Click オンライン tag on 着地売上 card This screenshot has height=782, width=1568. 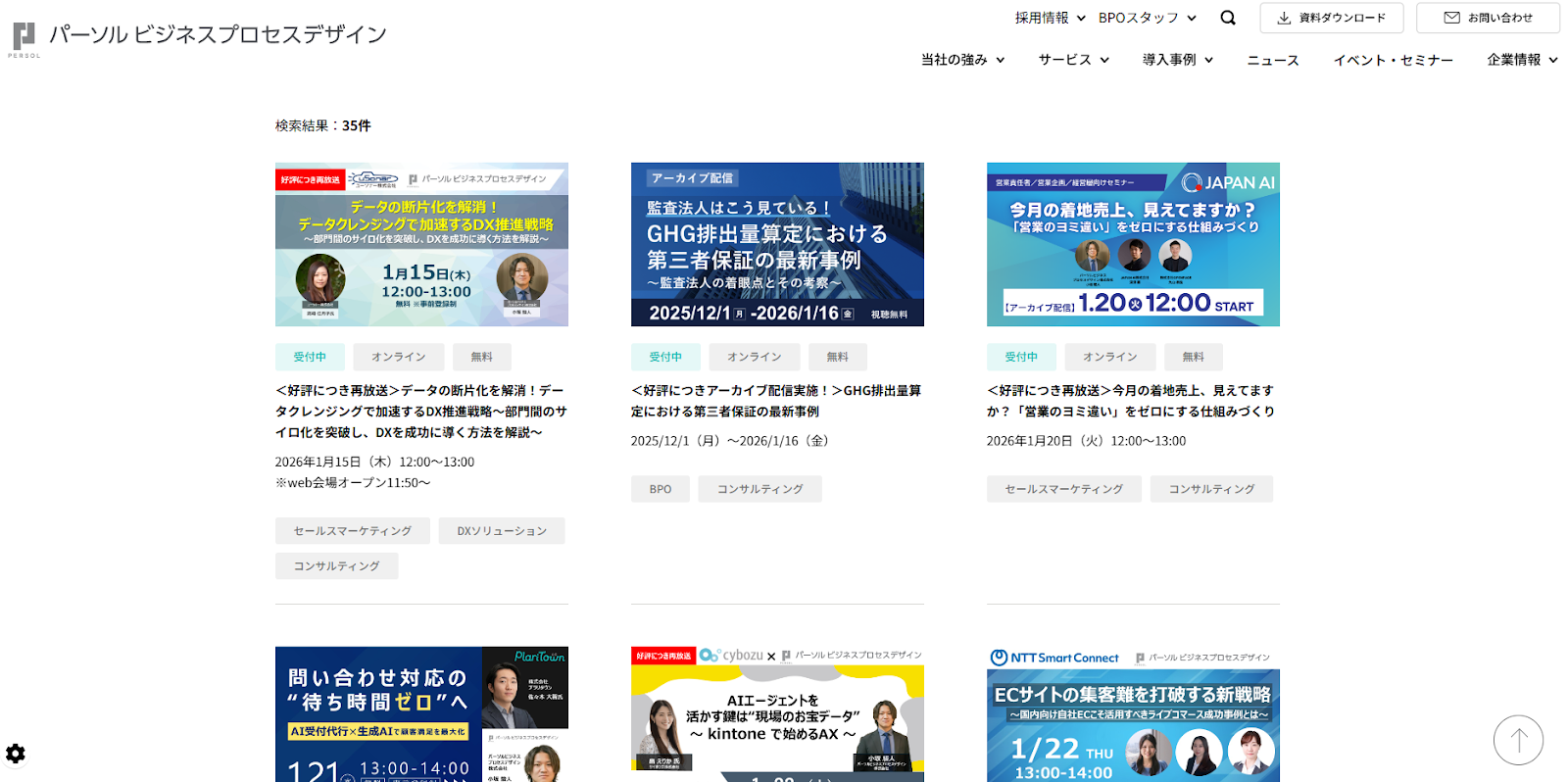pos(1110,357)
